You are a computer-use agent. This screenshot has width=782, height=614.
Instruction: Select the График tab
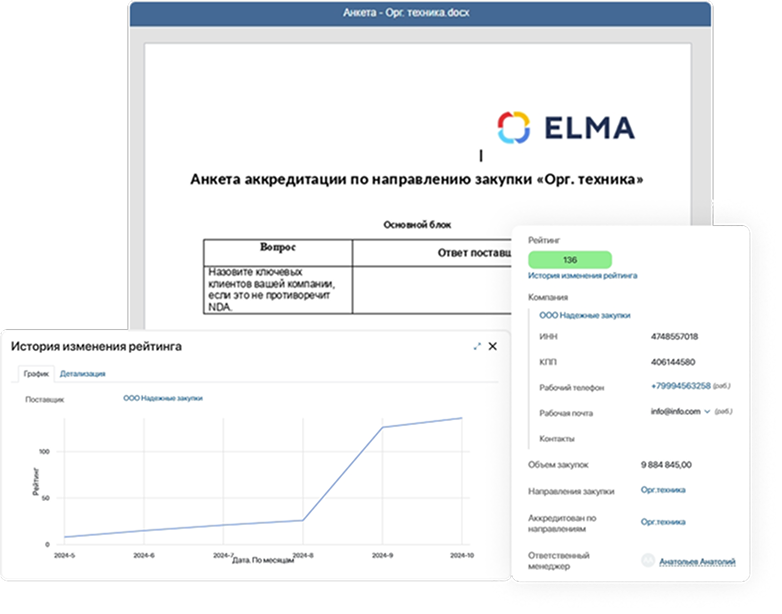tap(36, 373)
